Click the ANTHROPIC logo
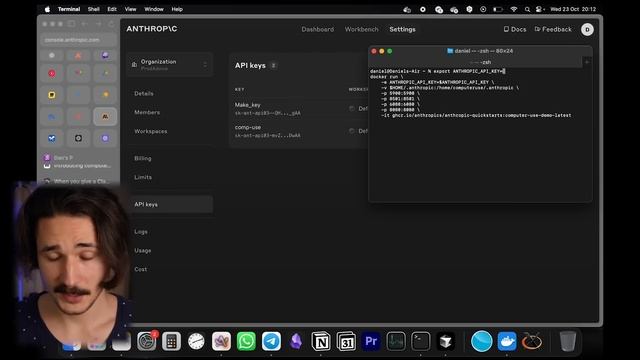The width and height of the screenshot is (640, 360). [x=152, y=29]
